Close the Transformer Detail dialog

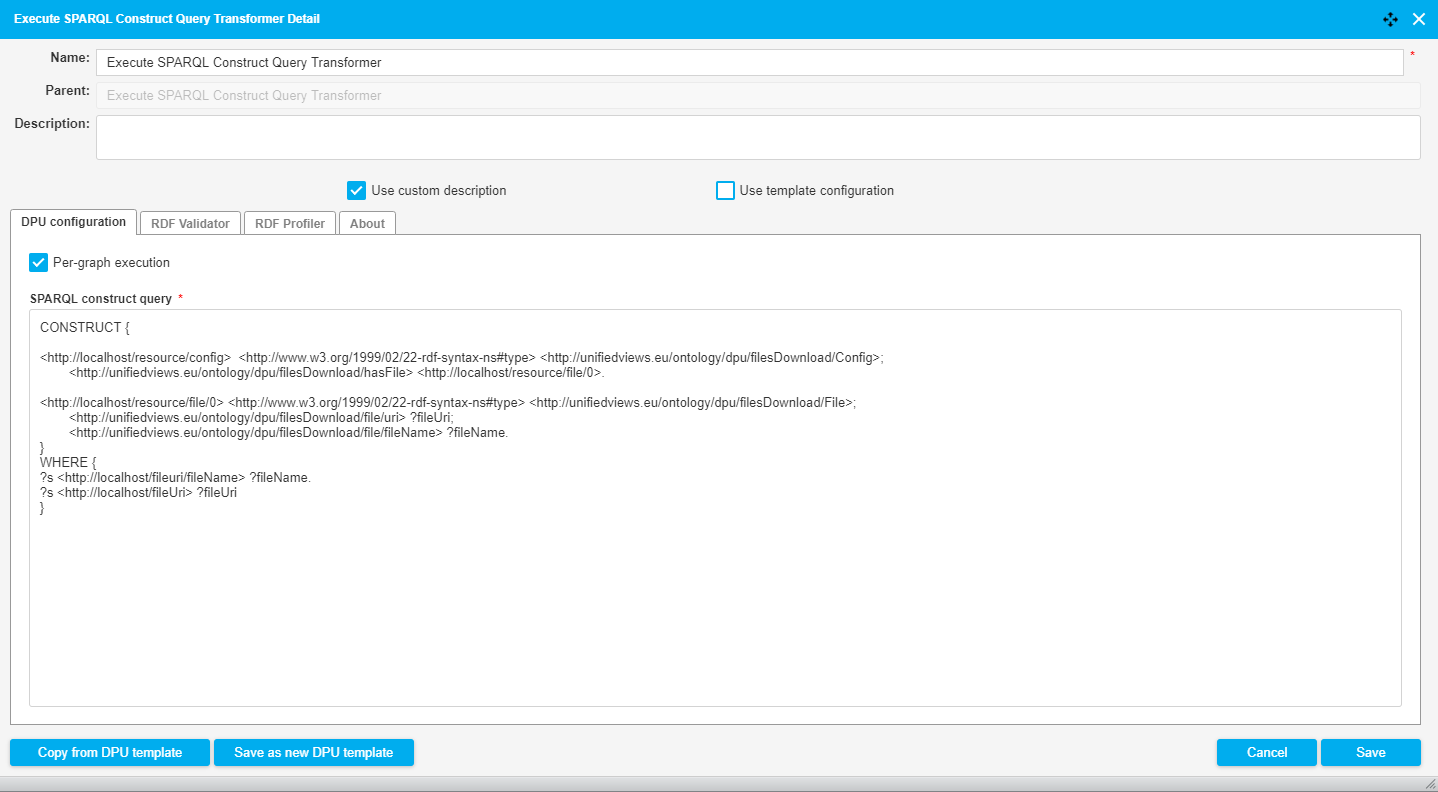(1418, 19)
